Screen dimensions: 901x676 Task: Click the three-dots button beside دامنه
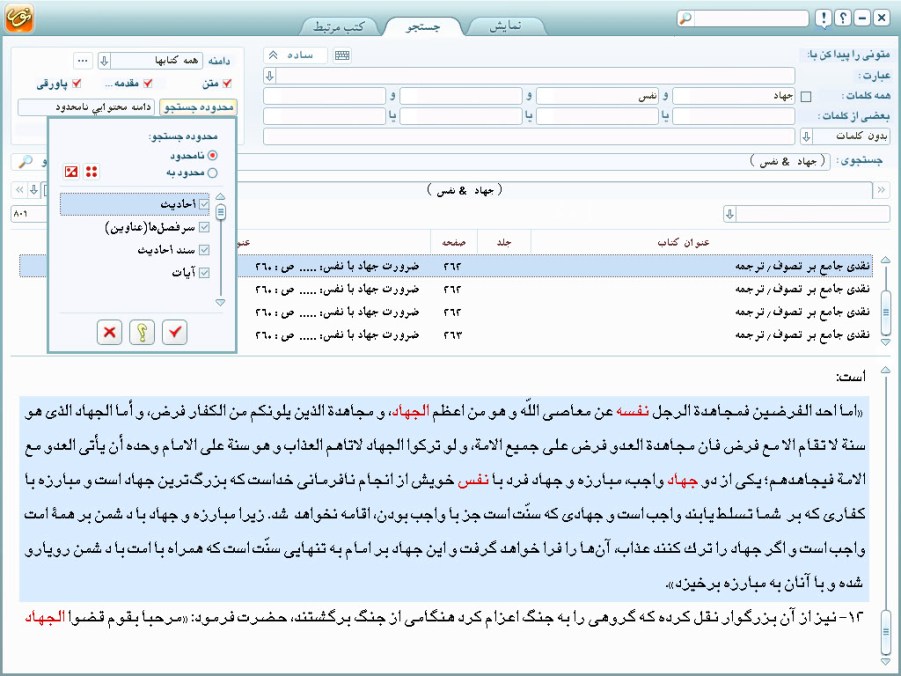click(x=83, y=60)
